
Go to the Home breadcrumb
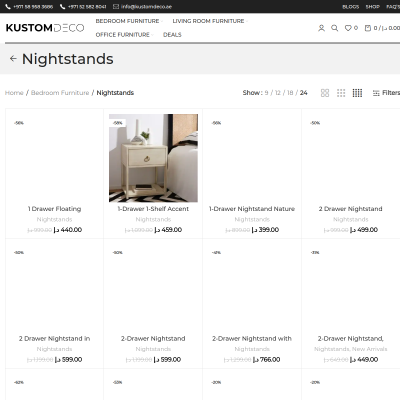pyautogui.click(x=14, y=93)
